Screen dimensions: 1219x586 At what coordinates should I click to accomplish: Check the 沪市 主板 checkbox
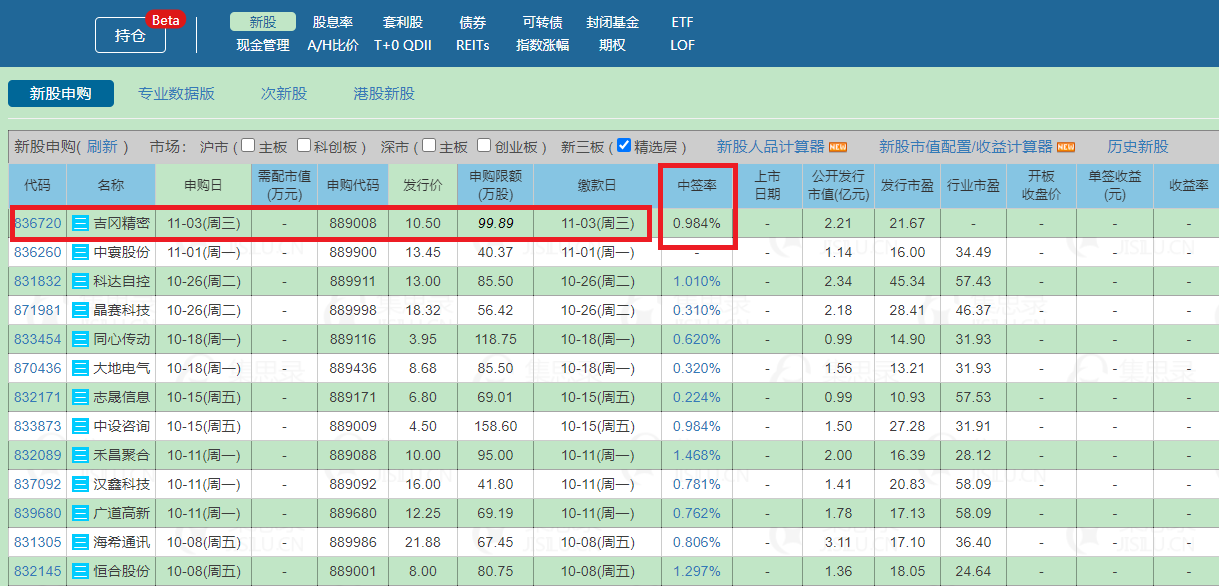[x=248, y=146]
